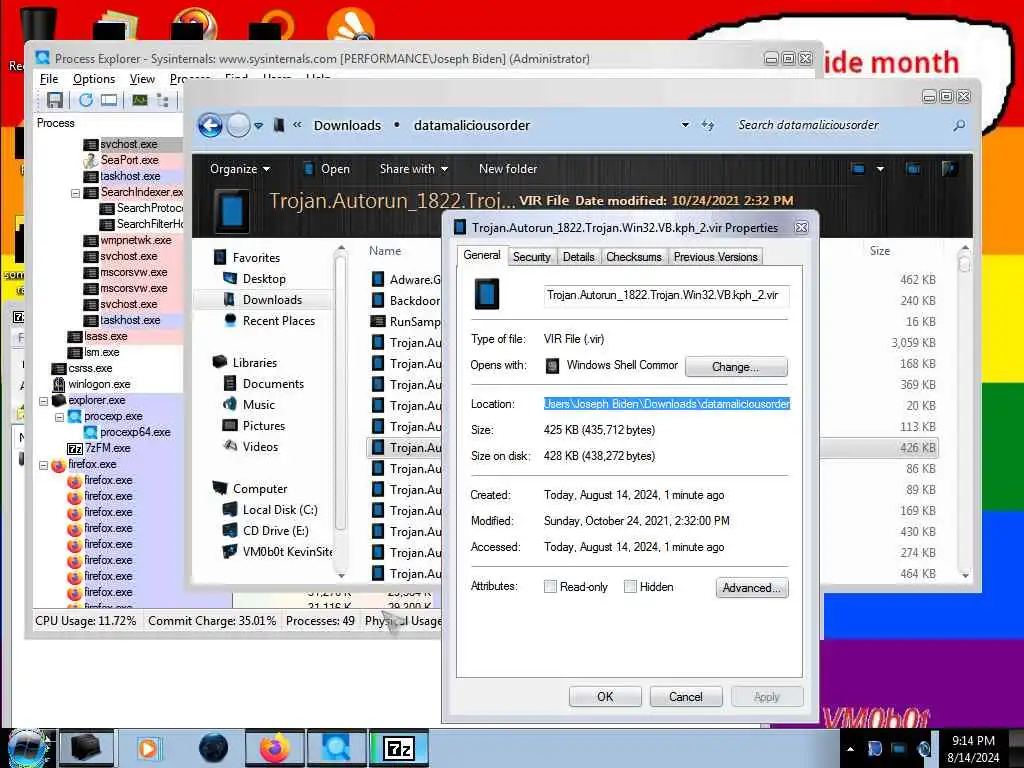Click the Change... button for Opens with
The height and width of the screenshot is (768, 1024).
pyautogui.click(x=736, y=366)
